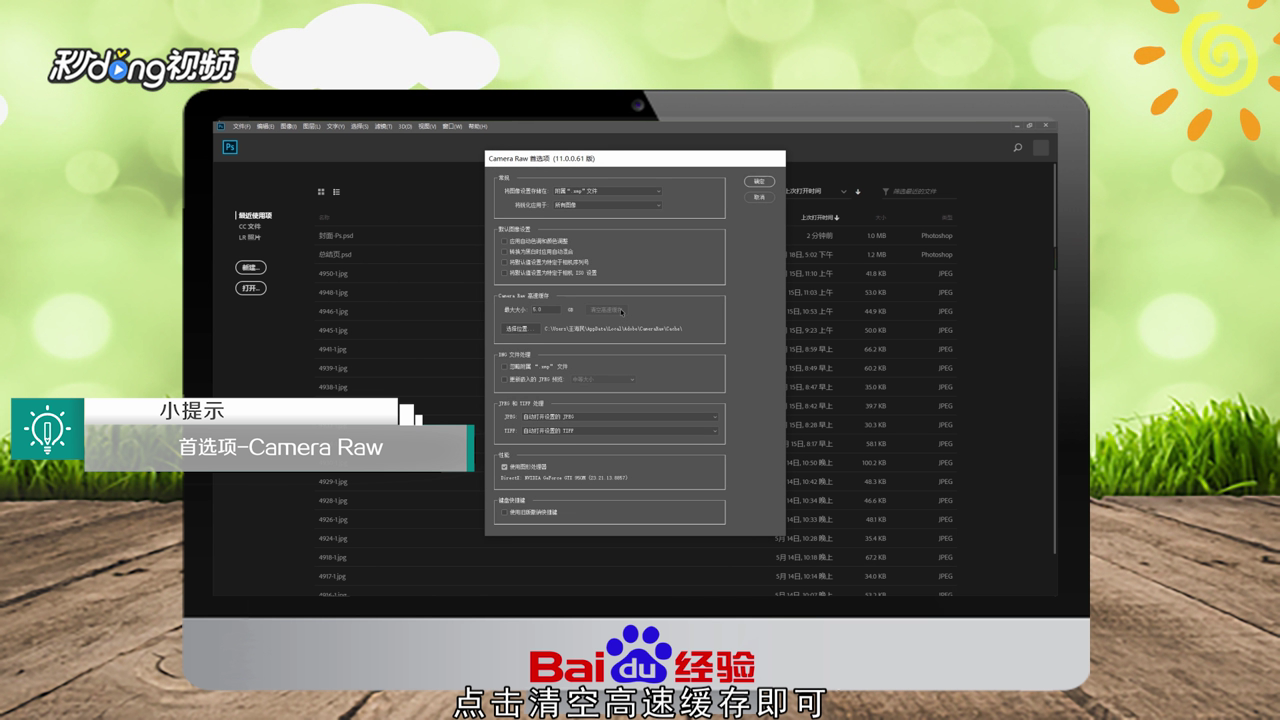Toggle legacy undo shortcuts checkbox

coord(505,512)
